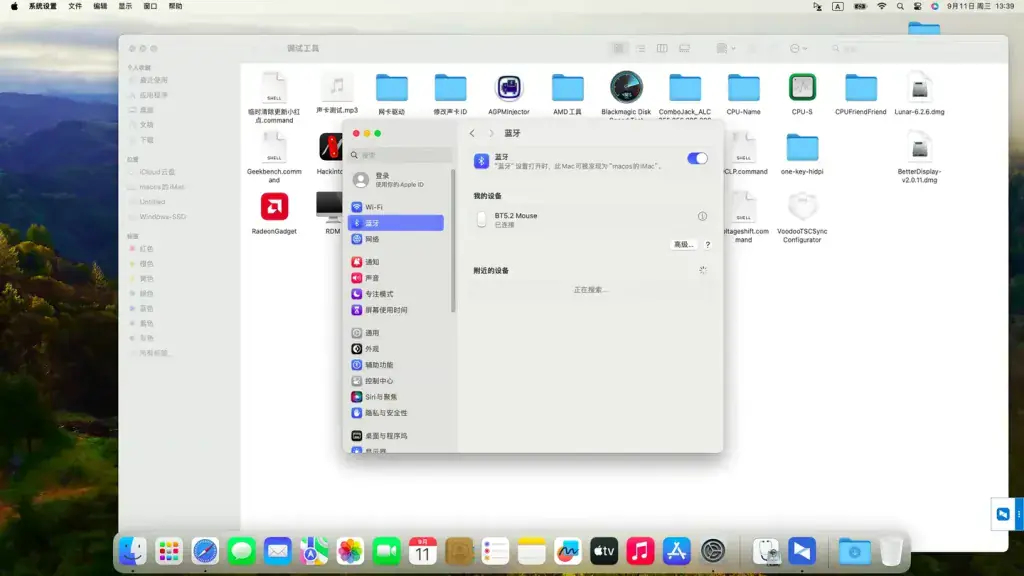This screenshot has height=576, width=1024.
Task: Open 控制中心 in the System Settings sidebar
Action: tap(396, 381)
